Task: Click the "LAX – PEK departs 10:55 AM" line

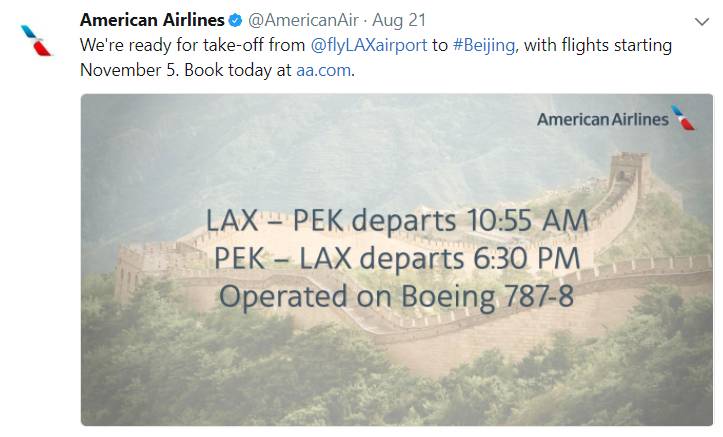Action: (397, 219)
